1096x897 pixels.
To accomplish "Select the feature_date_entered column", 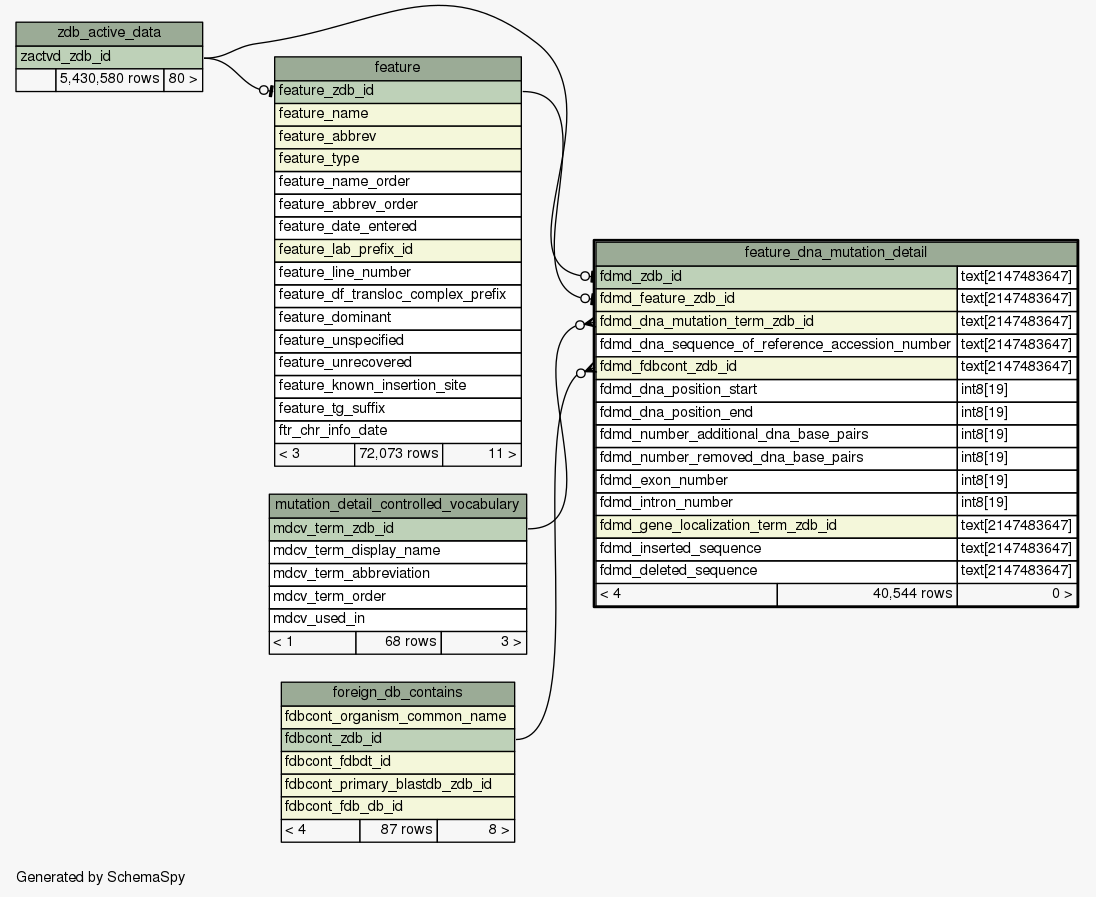I will tap(398, 227).
